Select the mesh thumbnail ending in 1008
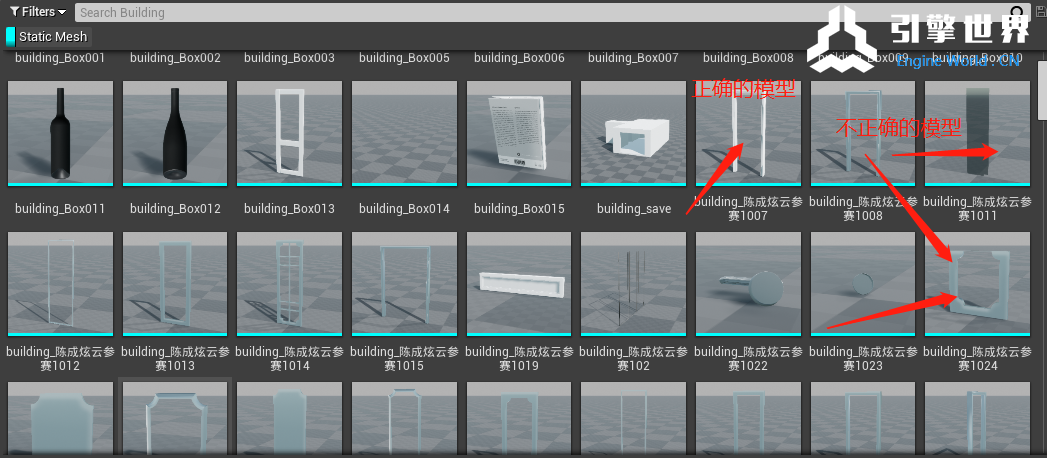The image size is (1047, 458). click(x=862, y=133)
